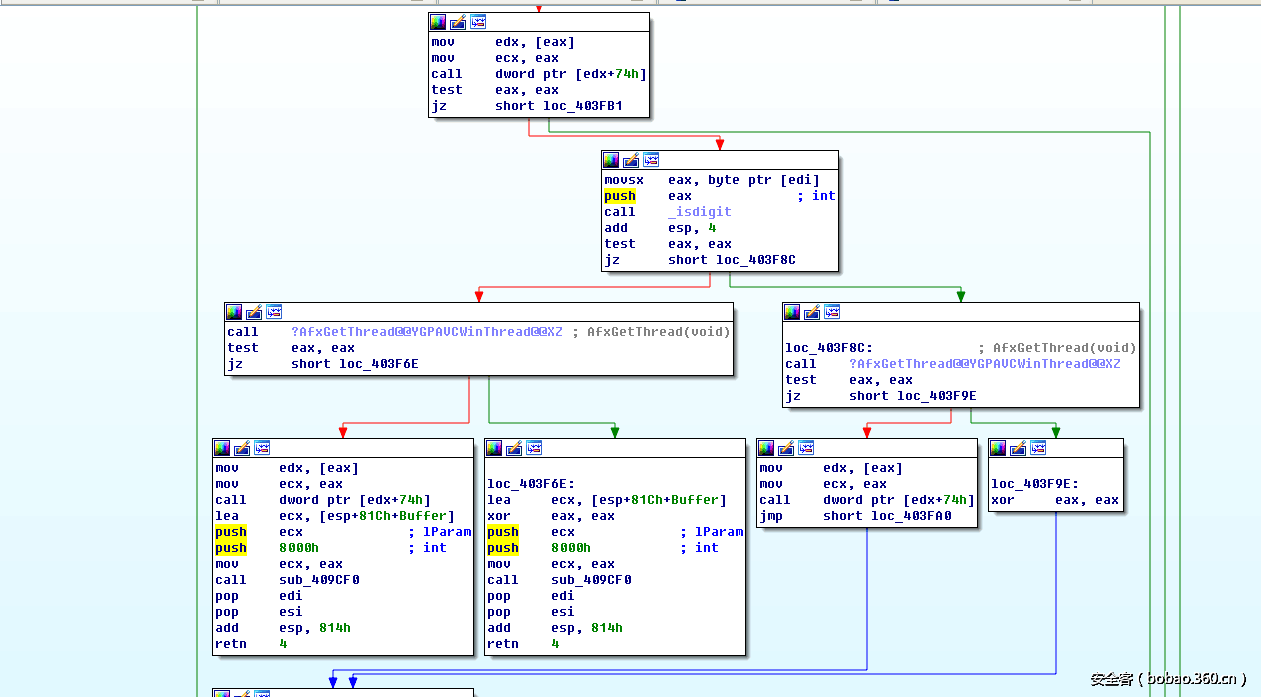This screenshot has height=697, width=1261.
Task: Click the node color icon on the loc_403F6E block
Action: tap(494, 448)
